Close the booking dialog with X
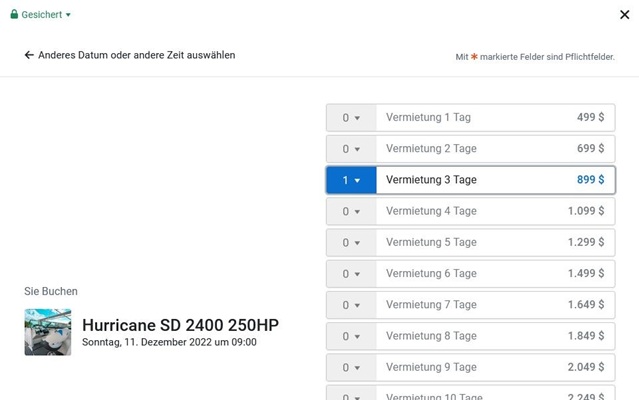 624,15
